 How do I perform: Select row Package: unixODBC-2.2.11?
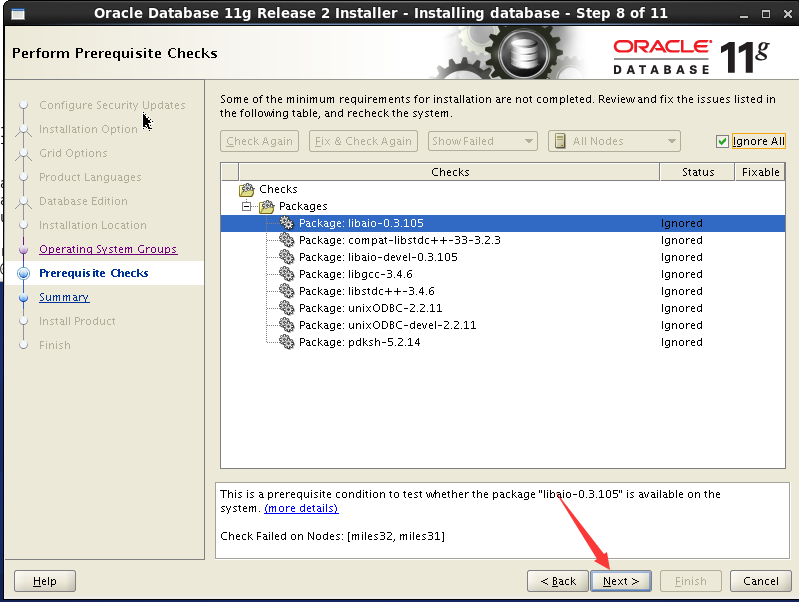(x=503, y=308)
